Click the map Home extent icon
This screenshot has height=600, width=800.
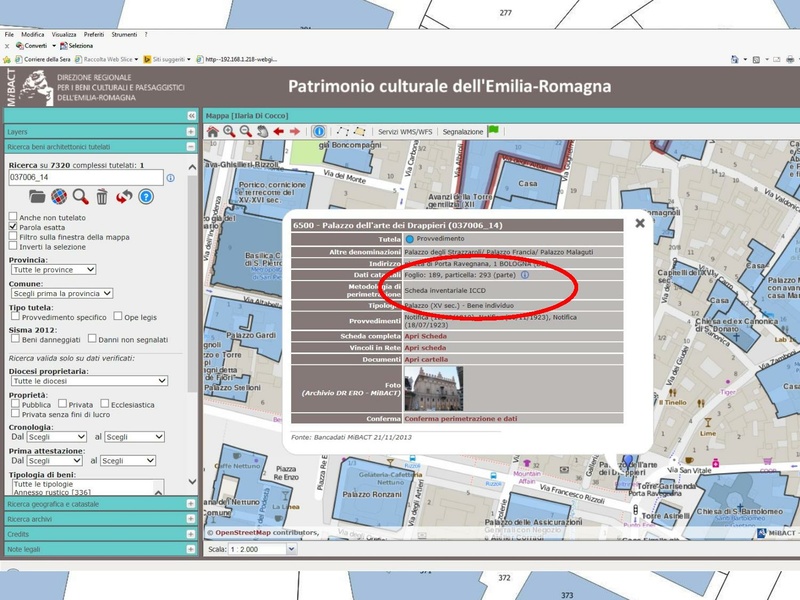(211, 129)
